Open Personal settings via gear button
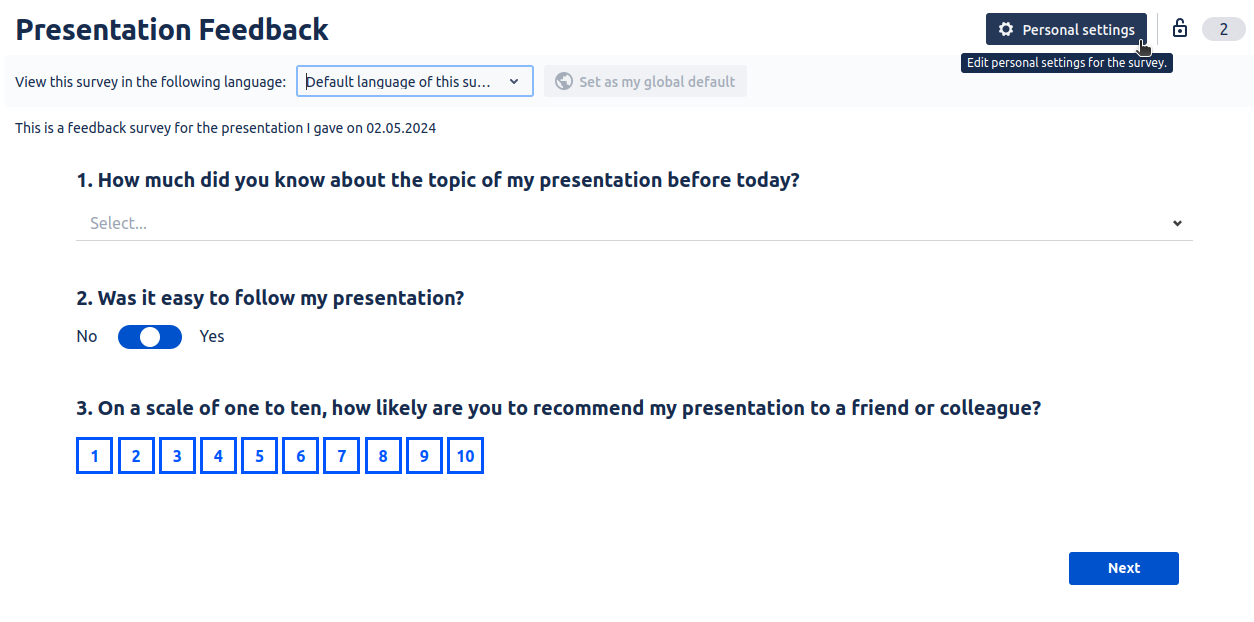The height and width of the screenshot is (622, 1254). point(1066,30)
